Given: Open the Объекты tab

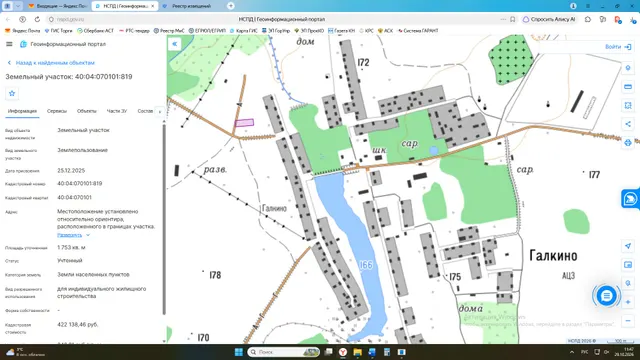Looking at the screenshot, I should (87, 111).
